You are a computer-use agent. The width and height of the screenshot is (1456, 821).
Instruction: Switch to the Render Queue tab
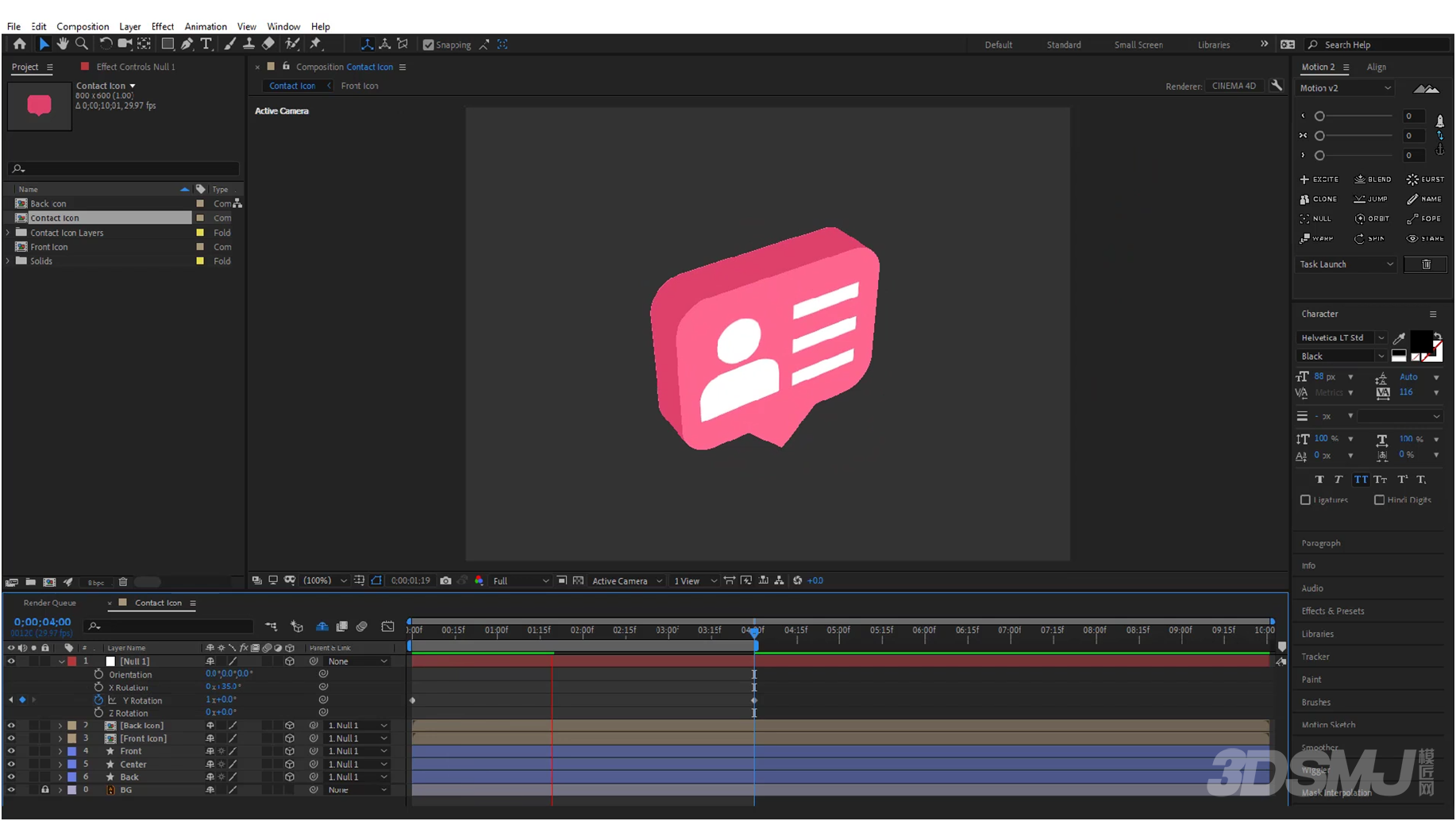(x=50, y=603)
